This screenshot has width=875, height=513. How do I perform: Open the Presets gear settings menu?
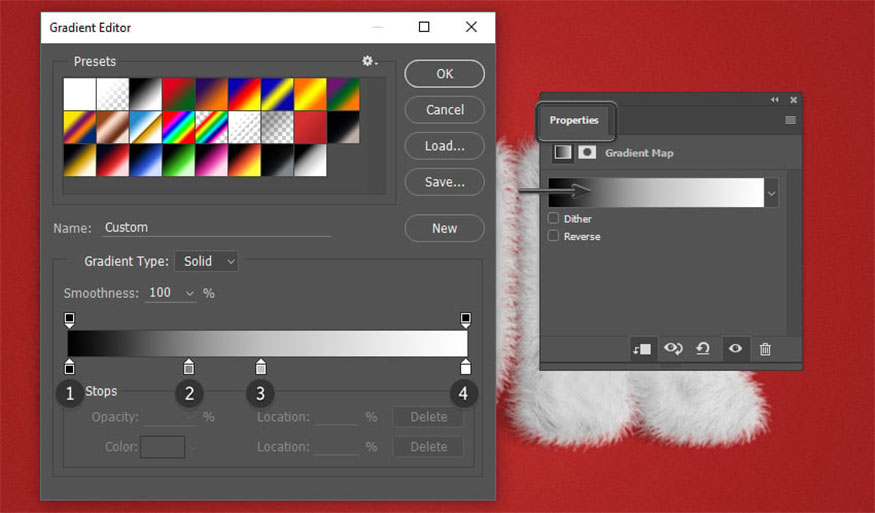point(369,61)
